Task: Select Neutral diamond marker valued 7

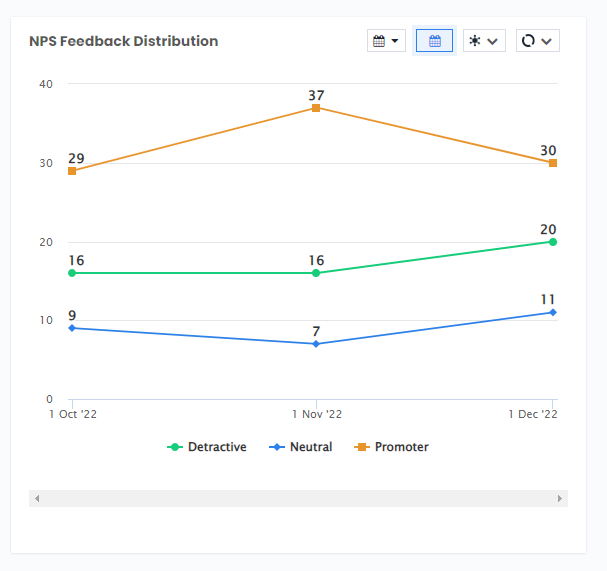Action: pos(316,344)
